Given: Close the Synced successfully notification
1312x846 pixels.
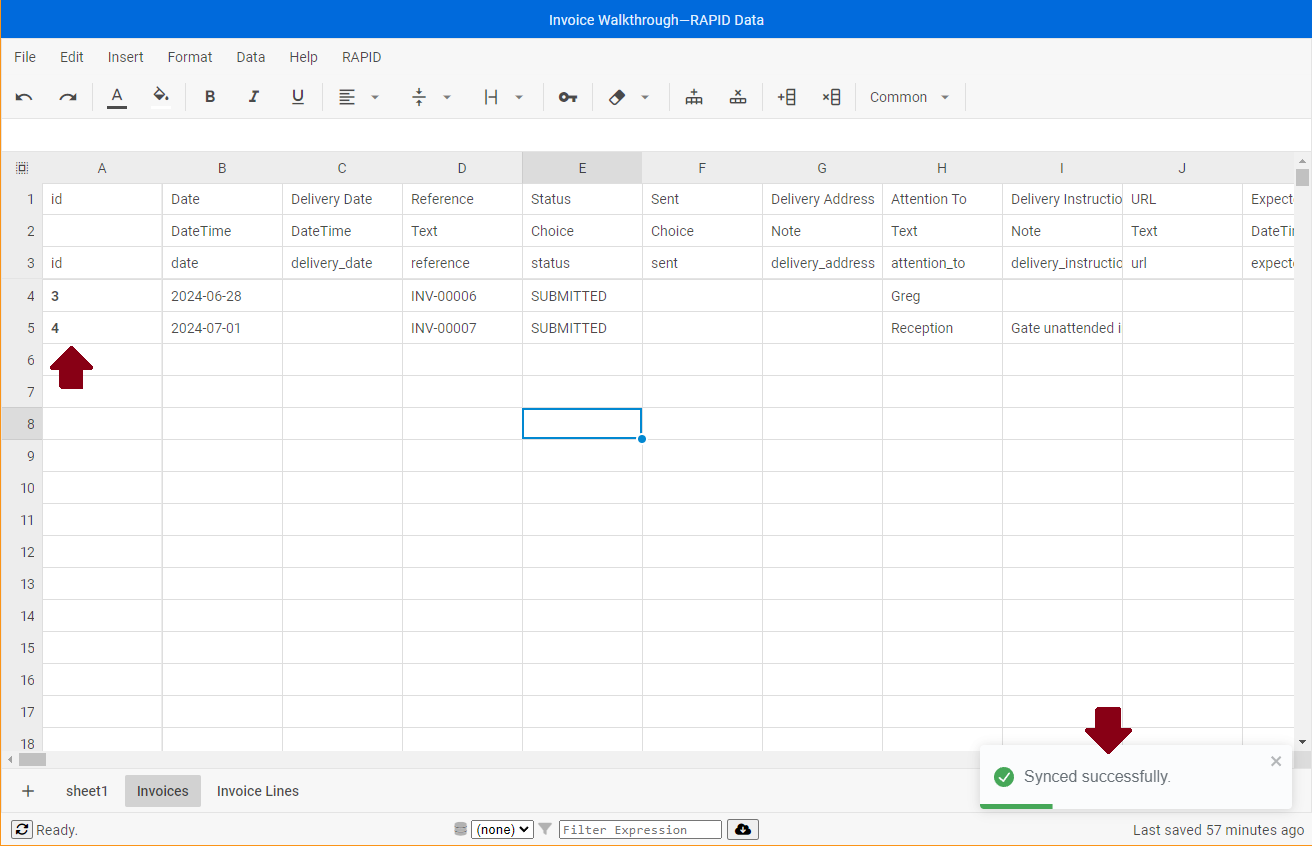Looking at the screenshot, I should [x=1276, y=761].
